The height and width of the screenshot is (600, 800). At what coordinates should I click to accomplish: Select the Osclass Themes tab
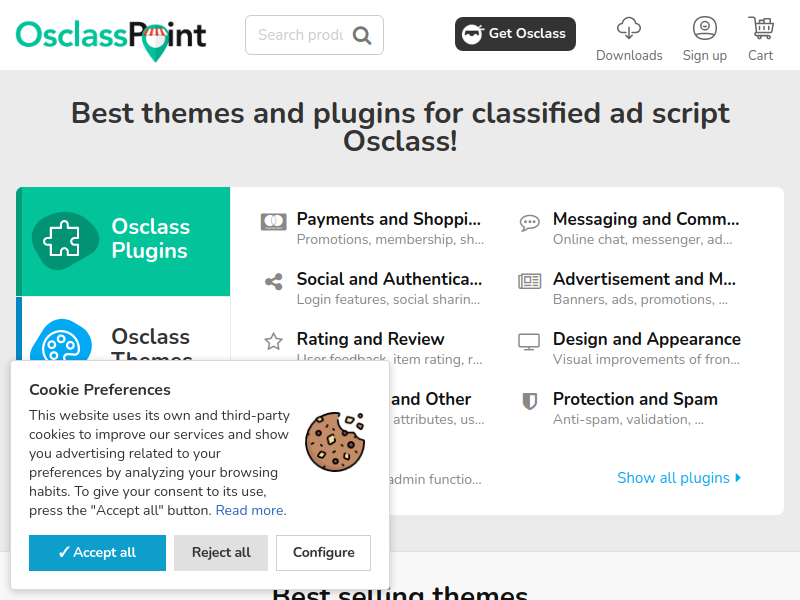pyautogui.click(x=123, y=329)
